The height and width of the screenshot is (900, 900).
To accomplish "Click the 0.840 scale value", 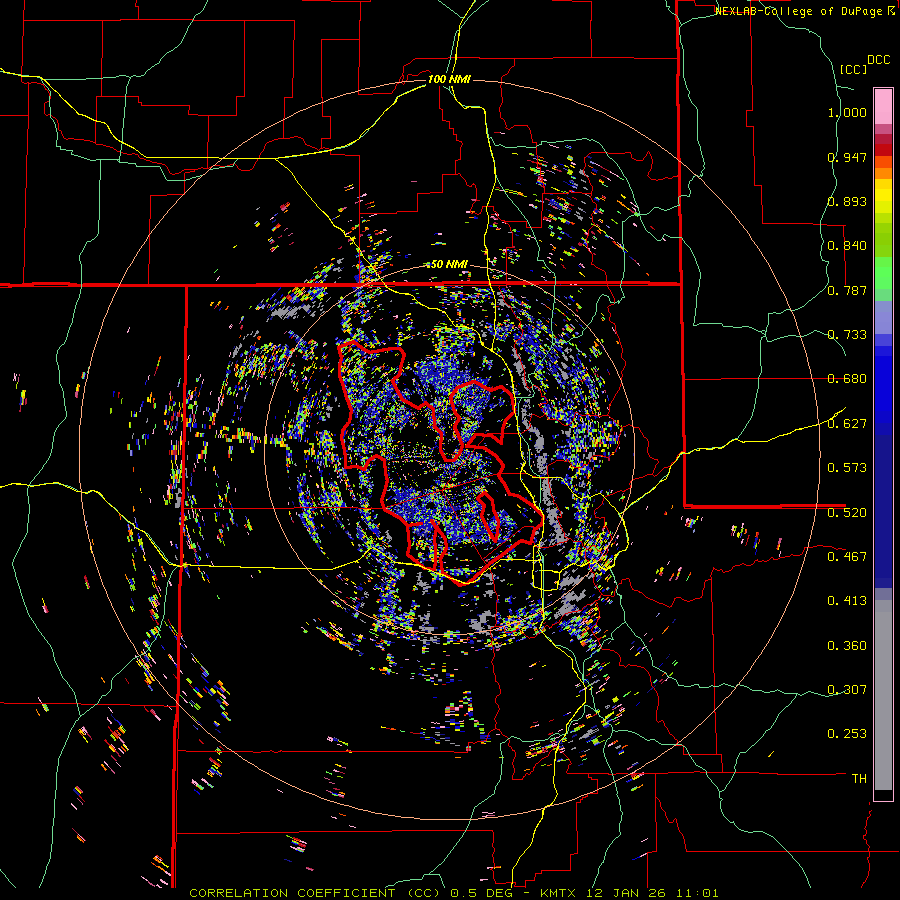I will (x=847, y=246).
